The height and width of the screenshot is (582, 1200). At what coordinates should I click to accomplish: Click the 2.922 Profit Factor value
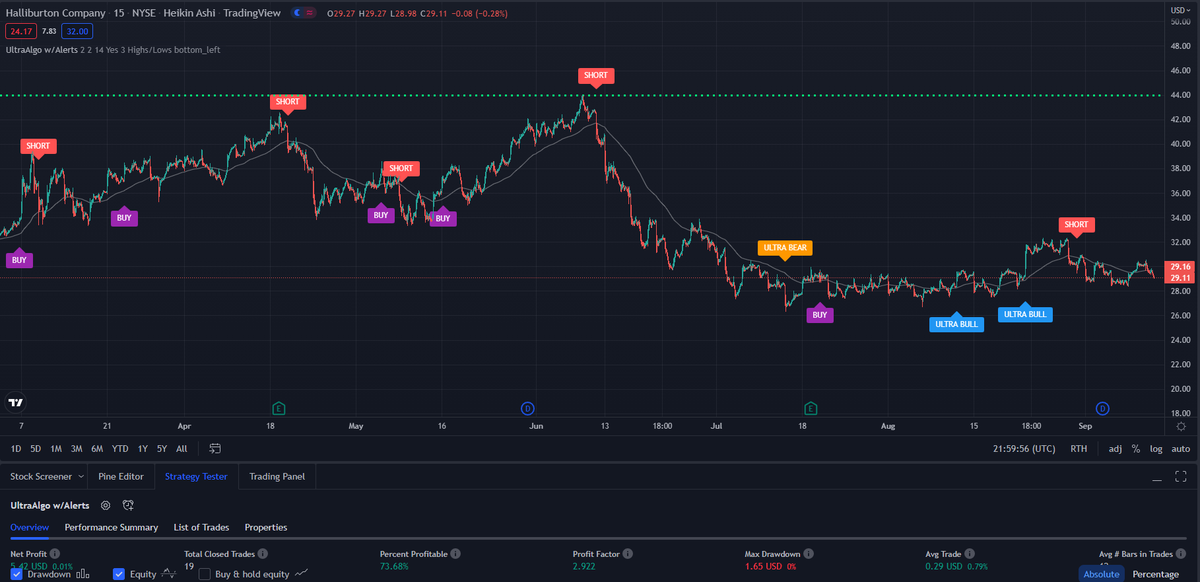tap(586, 566)
